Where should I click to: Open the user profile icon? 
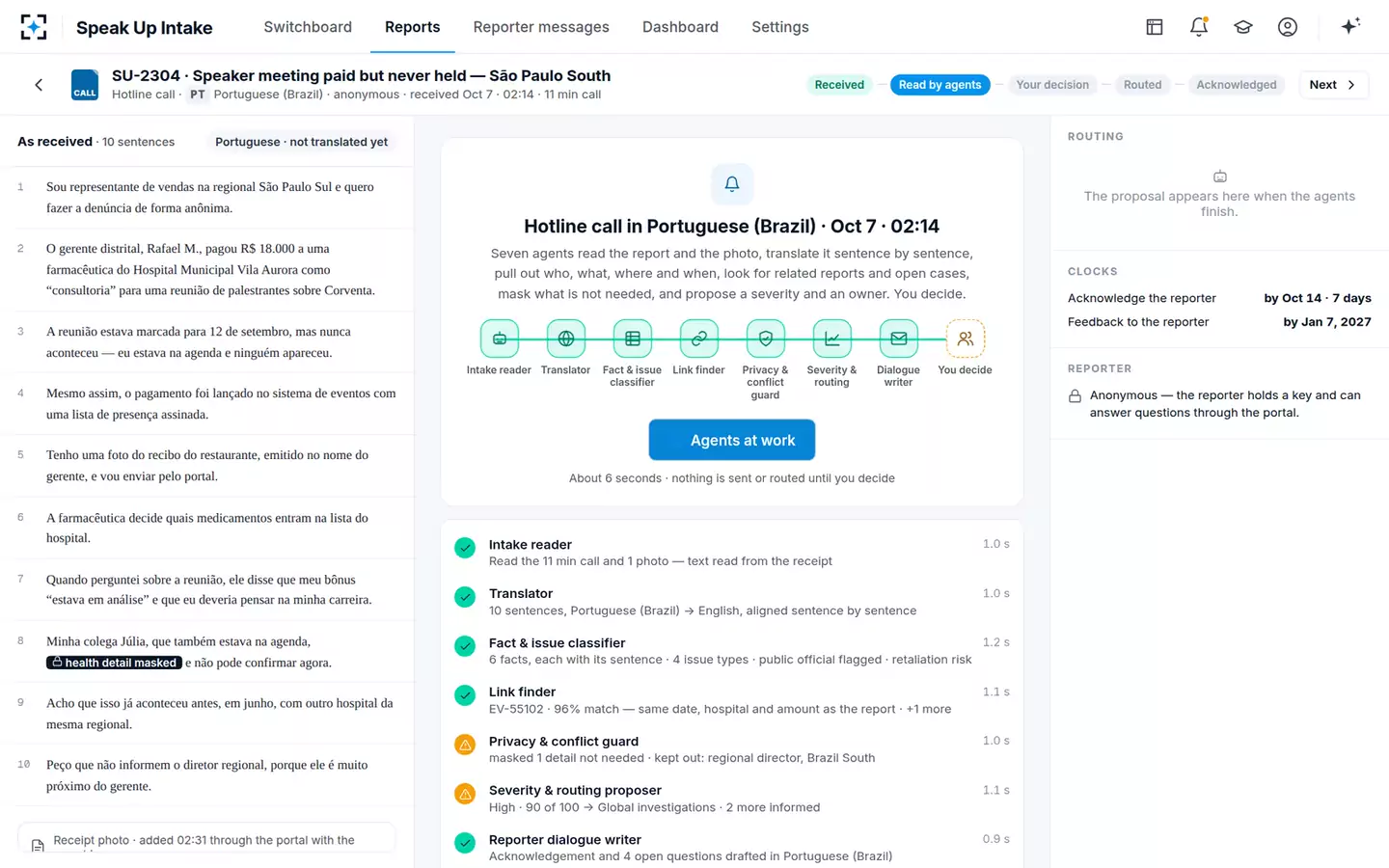coord(1288,27)
